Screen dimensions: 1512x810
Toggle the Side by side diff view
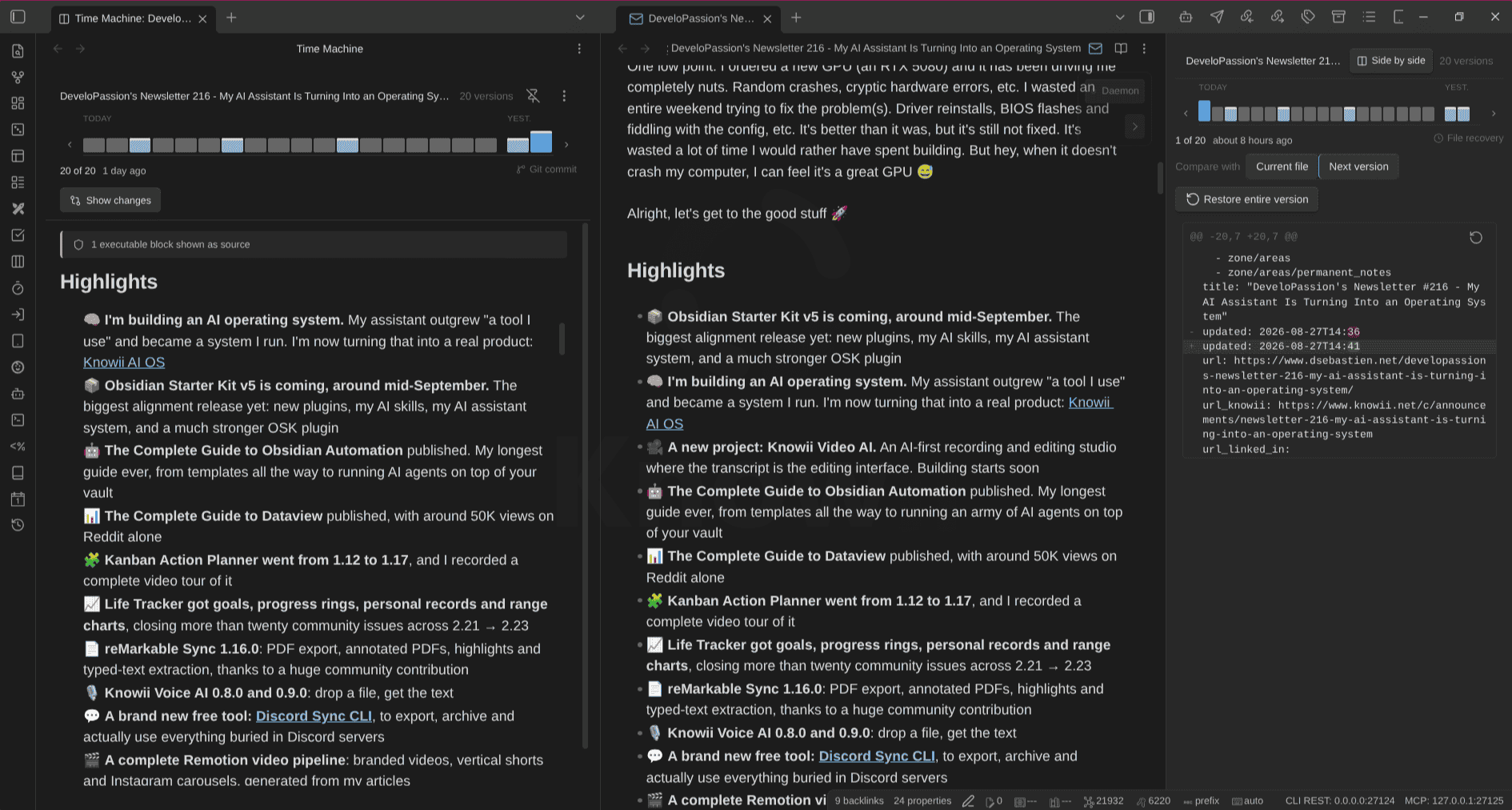(1390, 61)
